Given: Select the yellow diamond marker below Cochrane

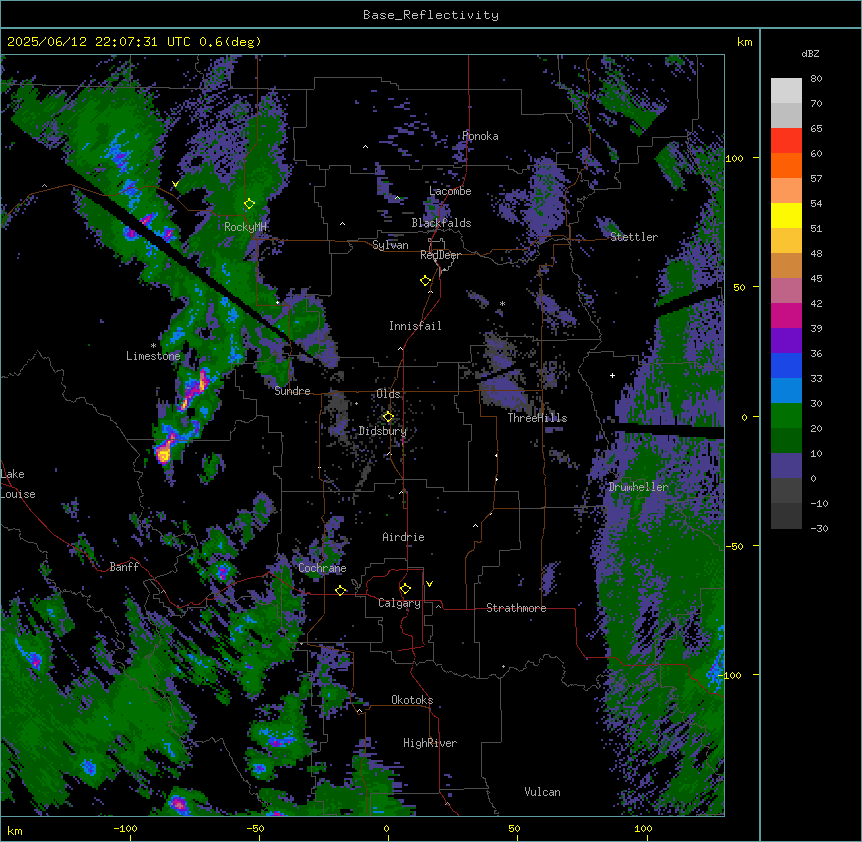Looking at the screenshot, I should pos(340,590).
